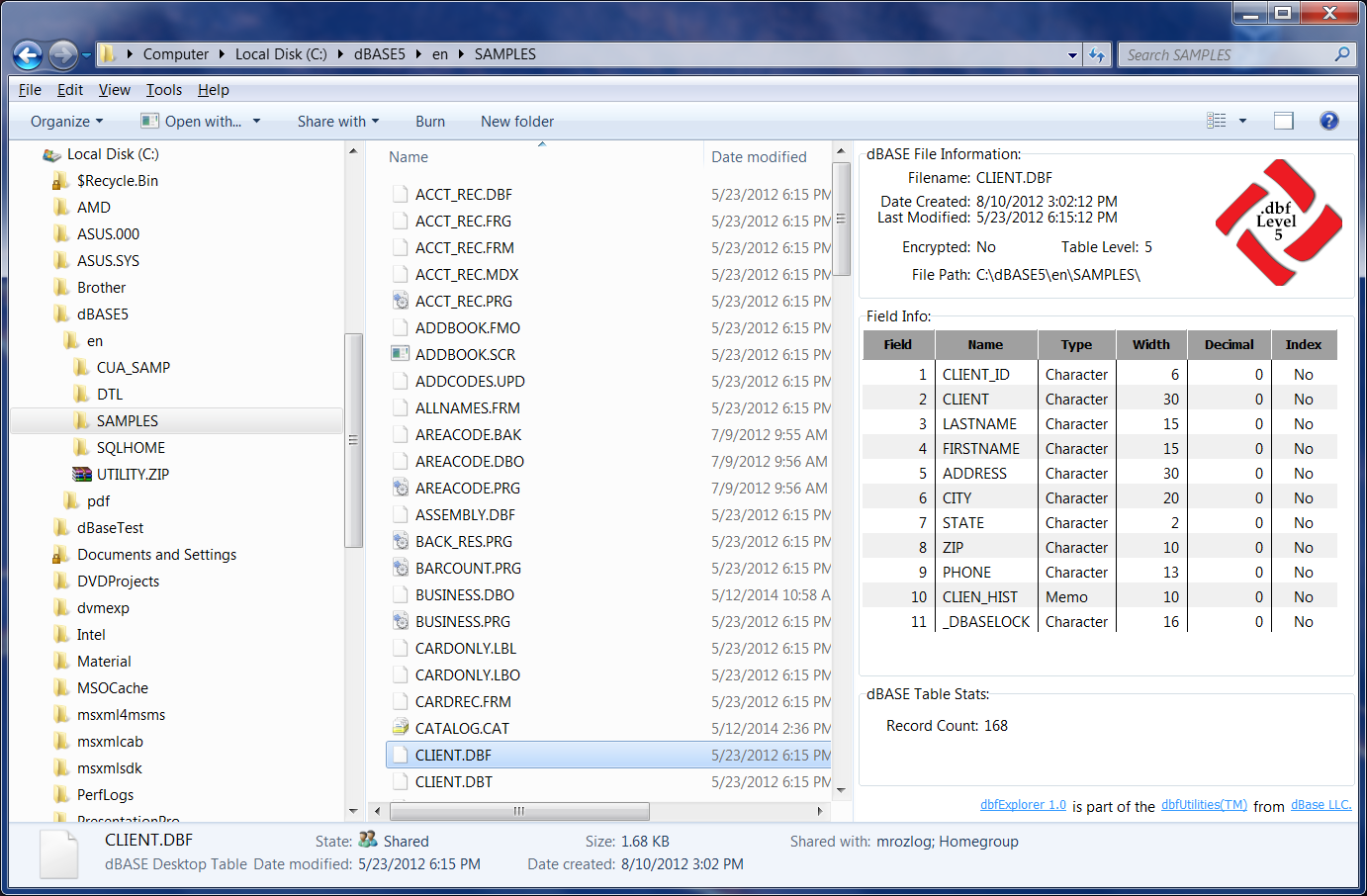Click the ACCT_REC.PRG file icon
1367x896 pixels.
pos(401,301)
